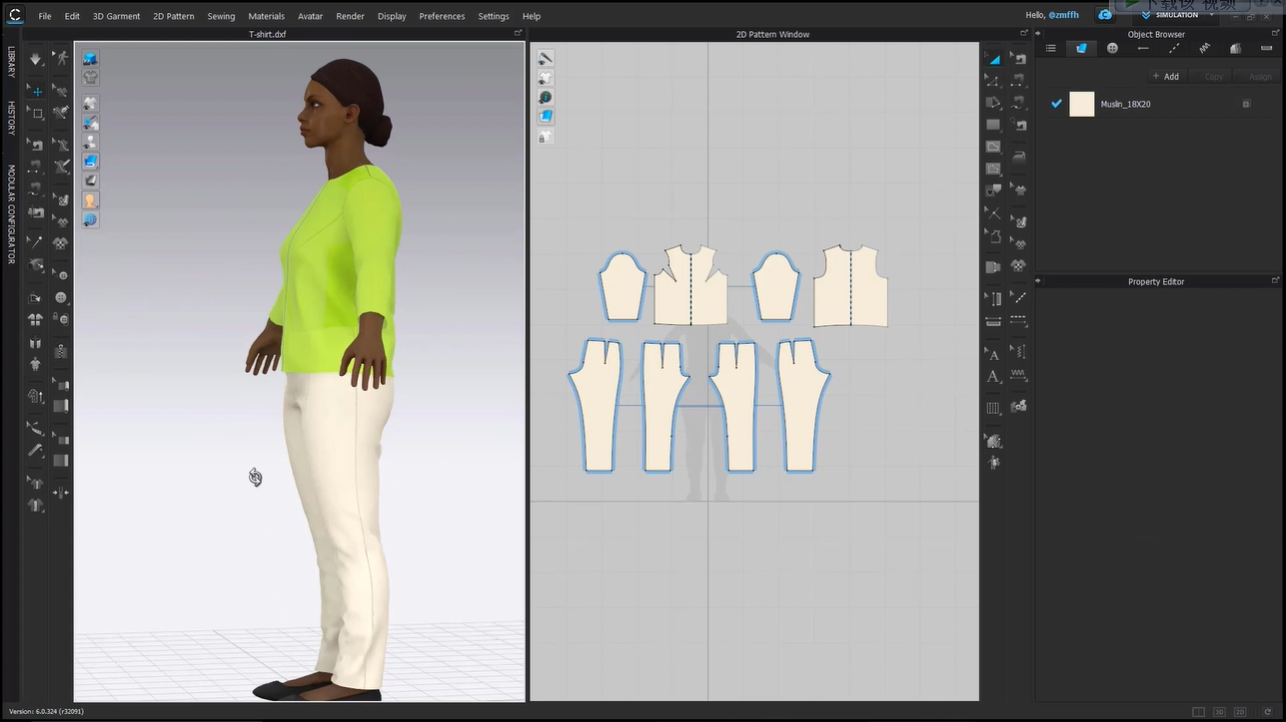Select the blue Select/Move tool in 3D toolbar
Viewport: 1286px width, 722px height.
36,91
